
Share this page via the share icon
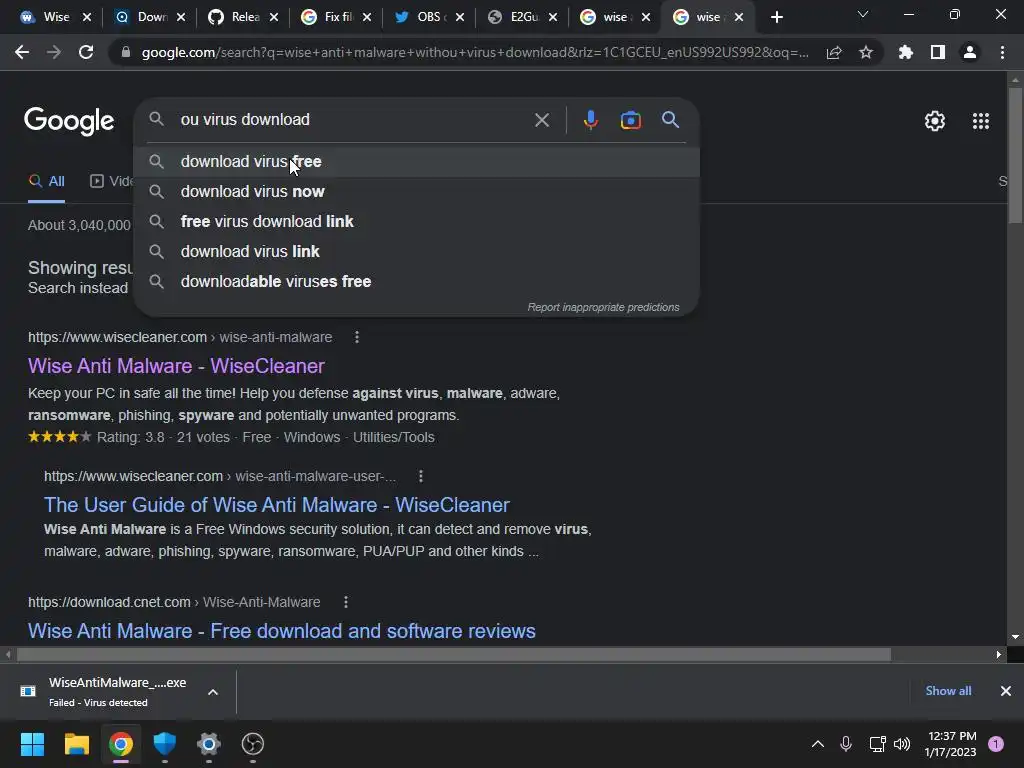[x=834, y=52]
